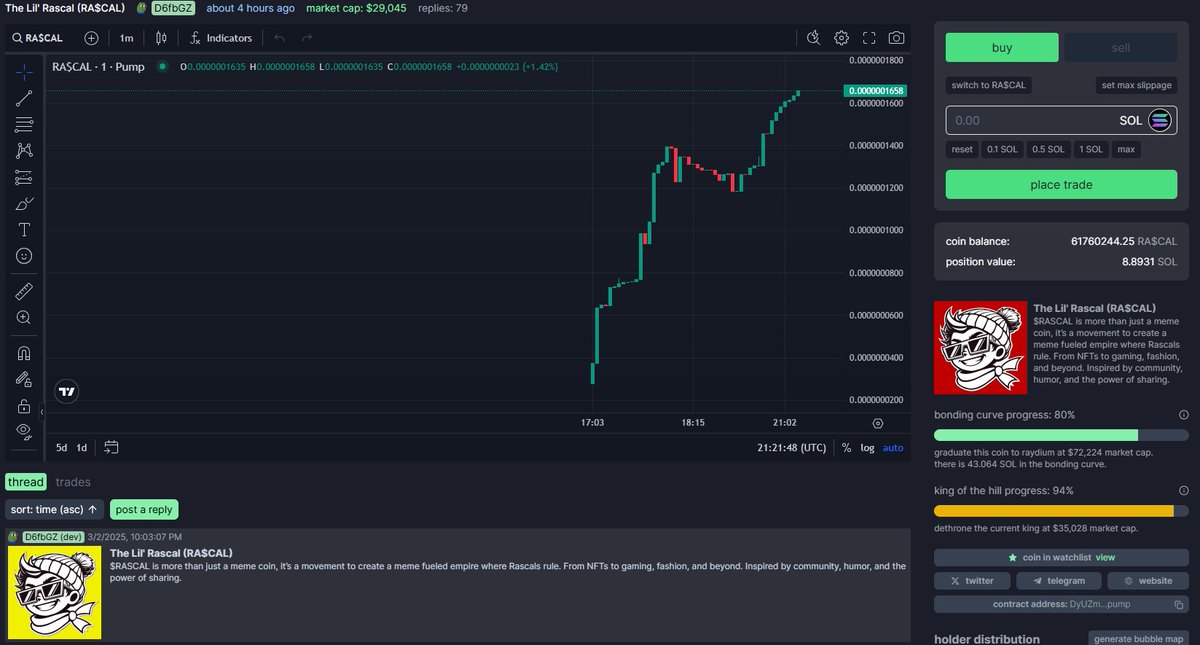Screen dimensions: 1200x645
Task: Copy the contract address
Action: point(1177,605)
